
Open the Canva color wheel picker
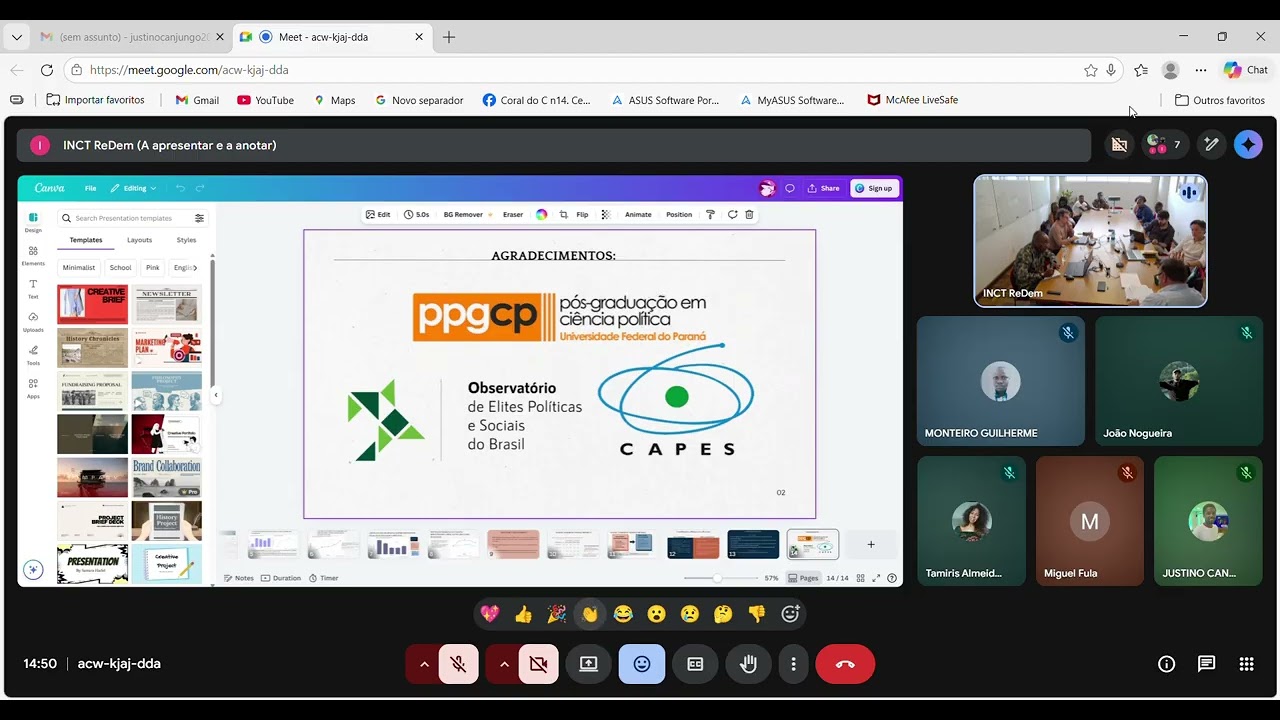(541, 215)
